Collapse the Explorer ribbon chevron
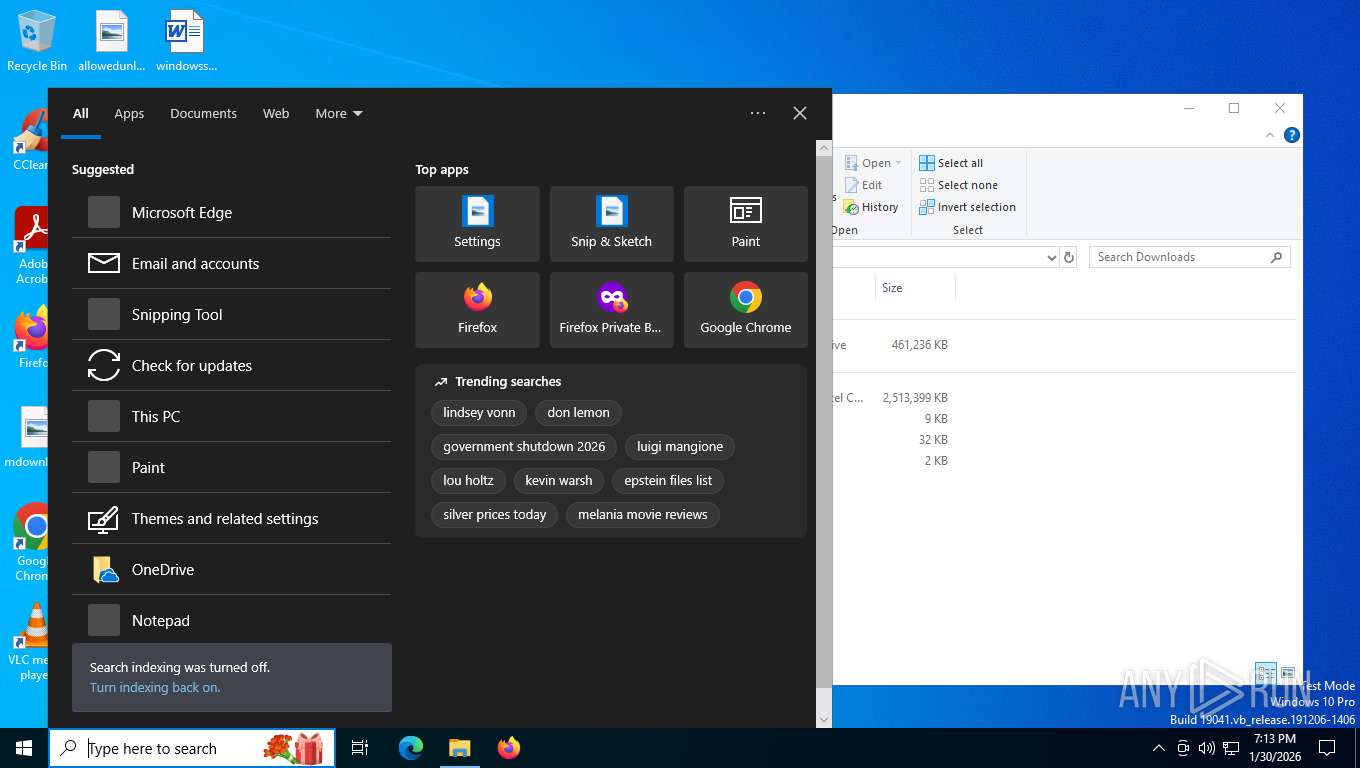This screenshot has width=1360, height=768. pyautogui.click(x=1270, y=135)
